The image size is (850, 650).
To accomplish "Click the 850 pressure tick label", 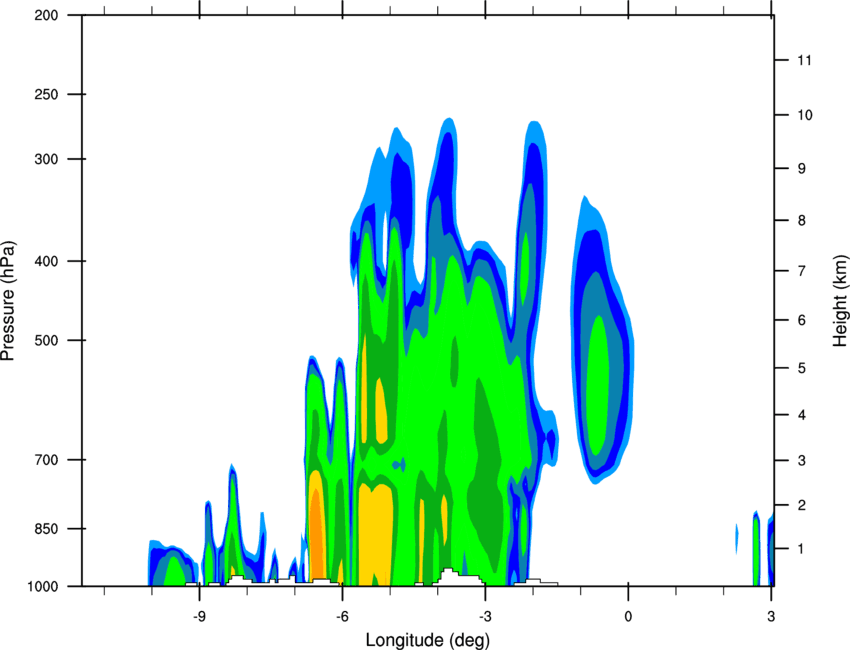I will 46,529.
